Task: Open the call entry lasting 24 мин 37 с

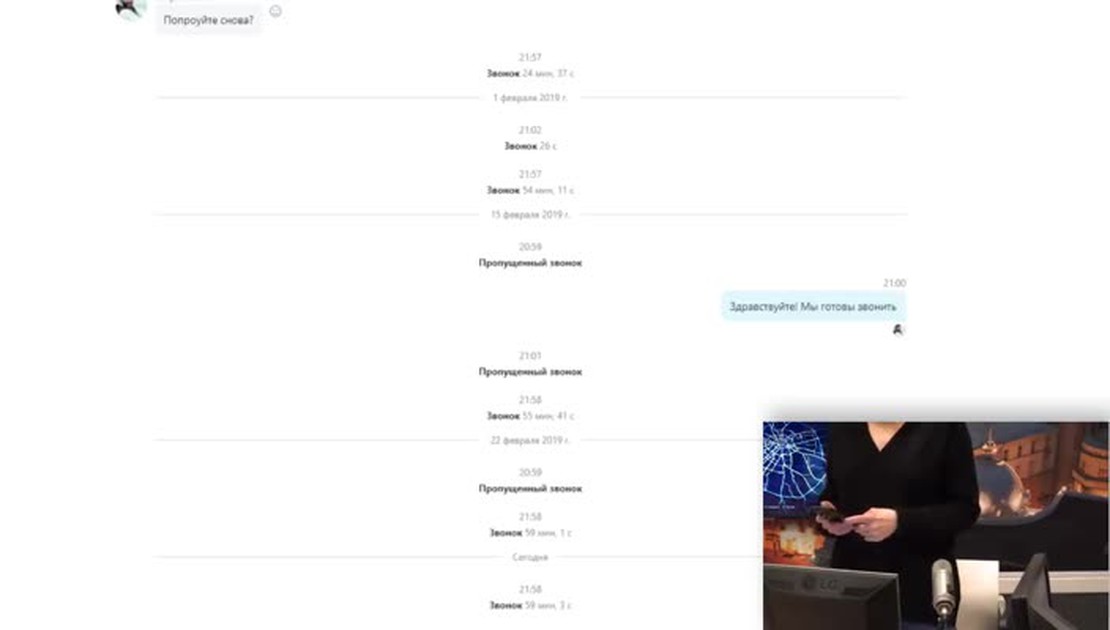Action: 530,74
